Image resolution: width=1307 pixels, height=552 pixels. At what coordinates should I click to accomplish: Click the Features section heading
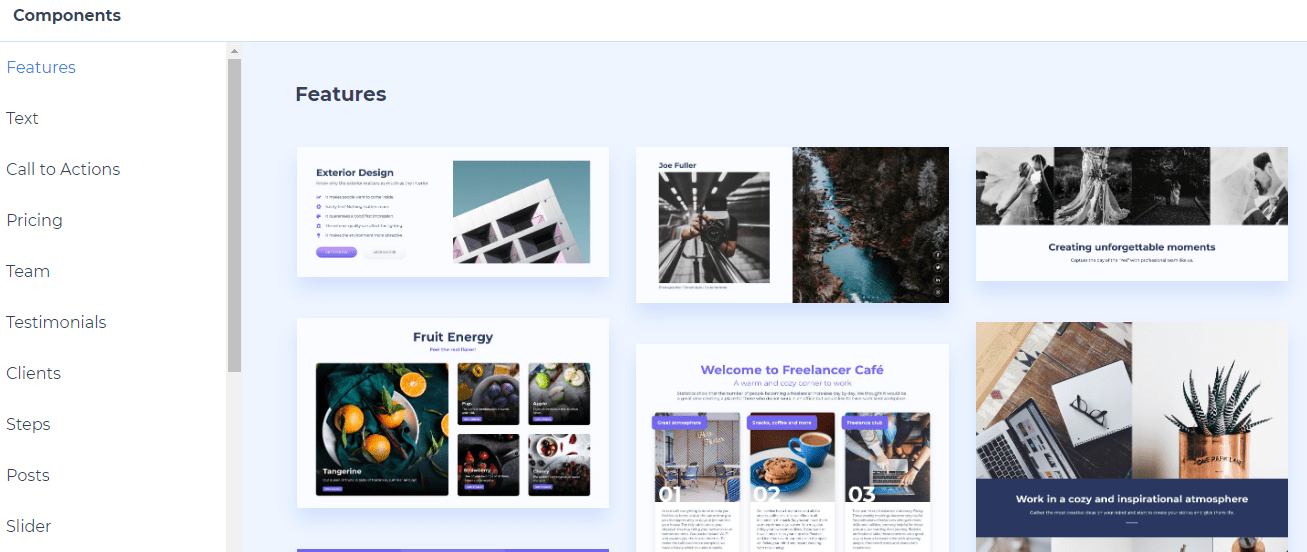click(x=341, y=94)
